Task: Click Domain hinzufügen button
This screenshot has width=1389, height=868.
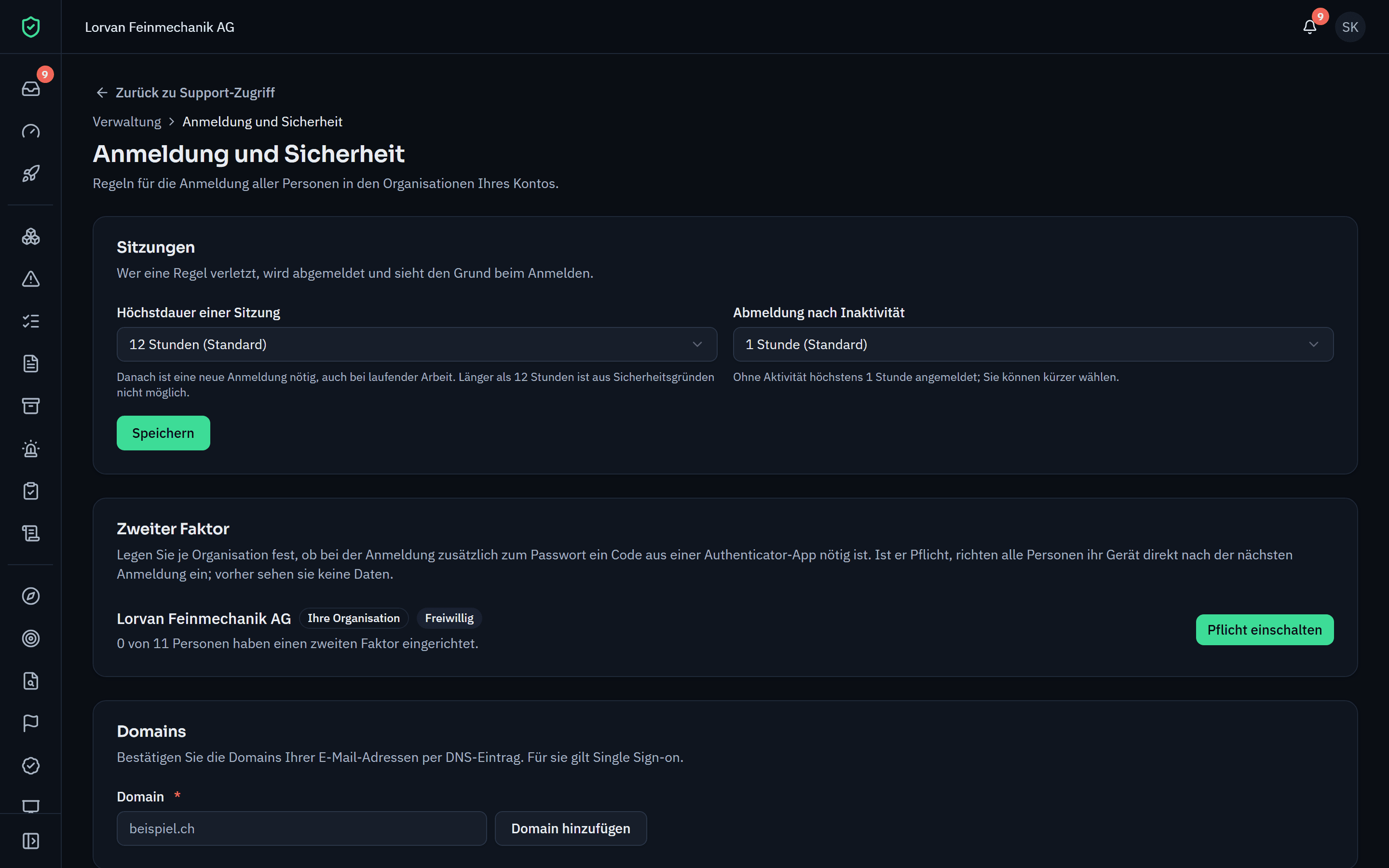Action: point(571,828)
